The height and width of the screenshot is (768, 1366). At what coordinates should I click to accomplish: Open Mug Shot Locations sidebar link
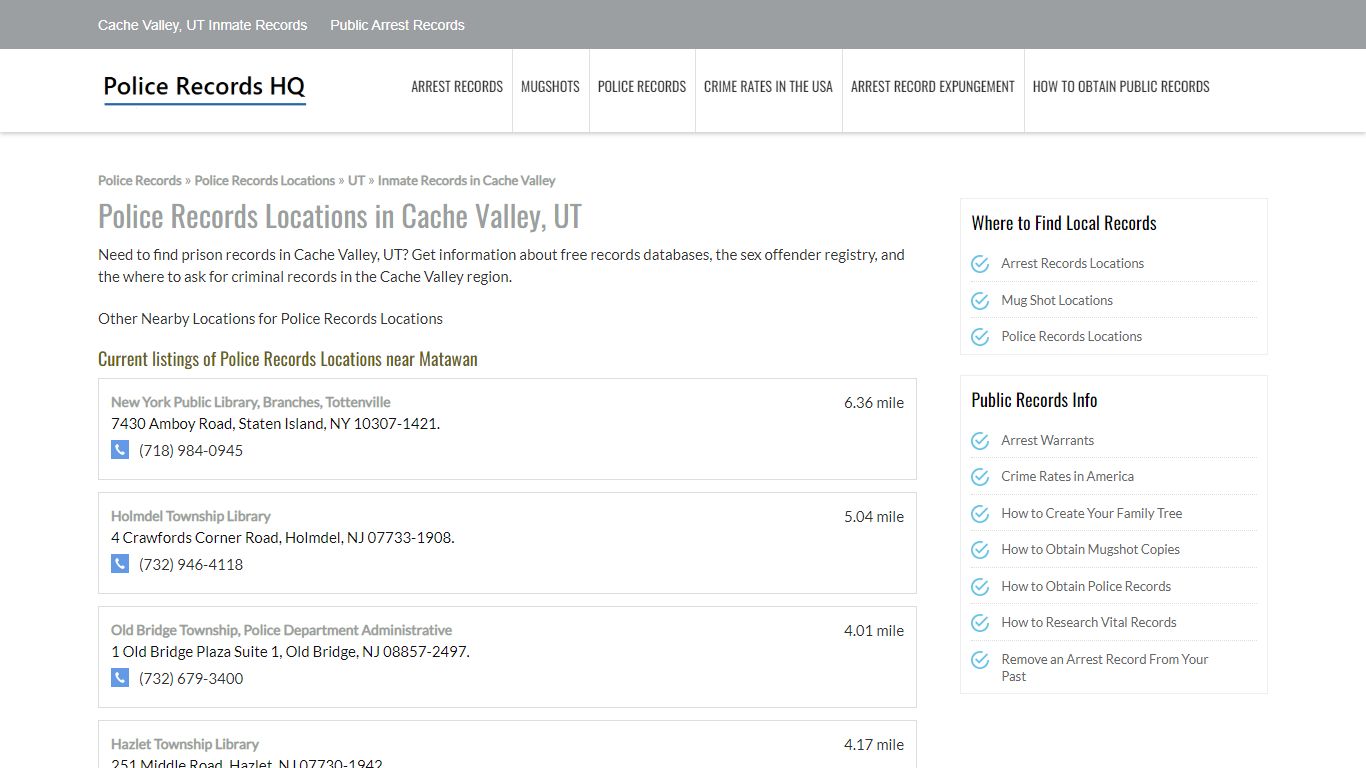[x=1056, y=300]
